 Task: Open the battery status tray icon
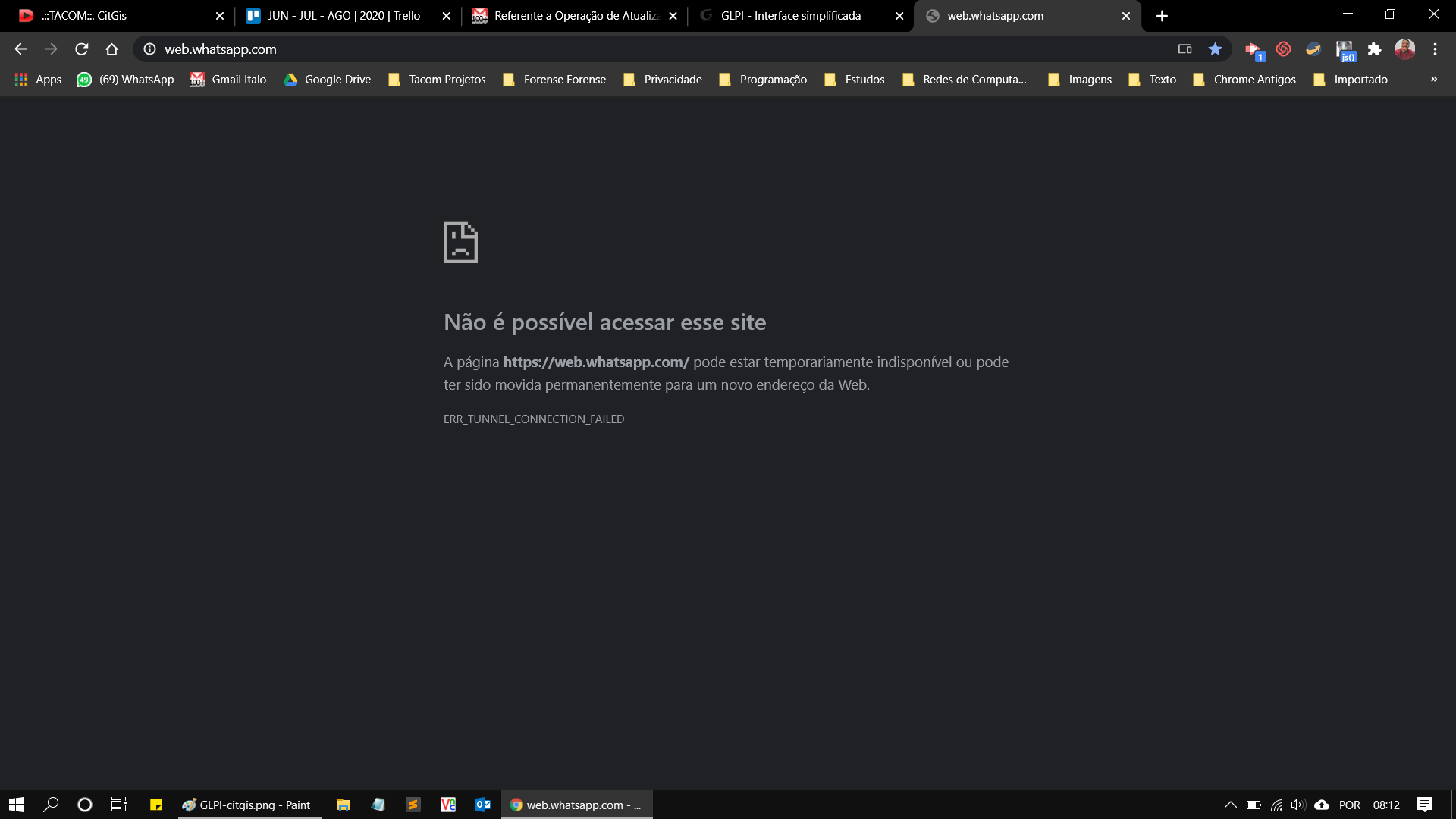pos(1254,805)
